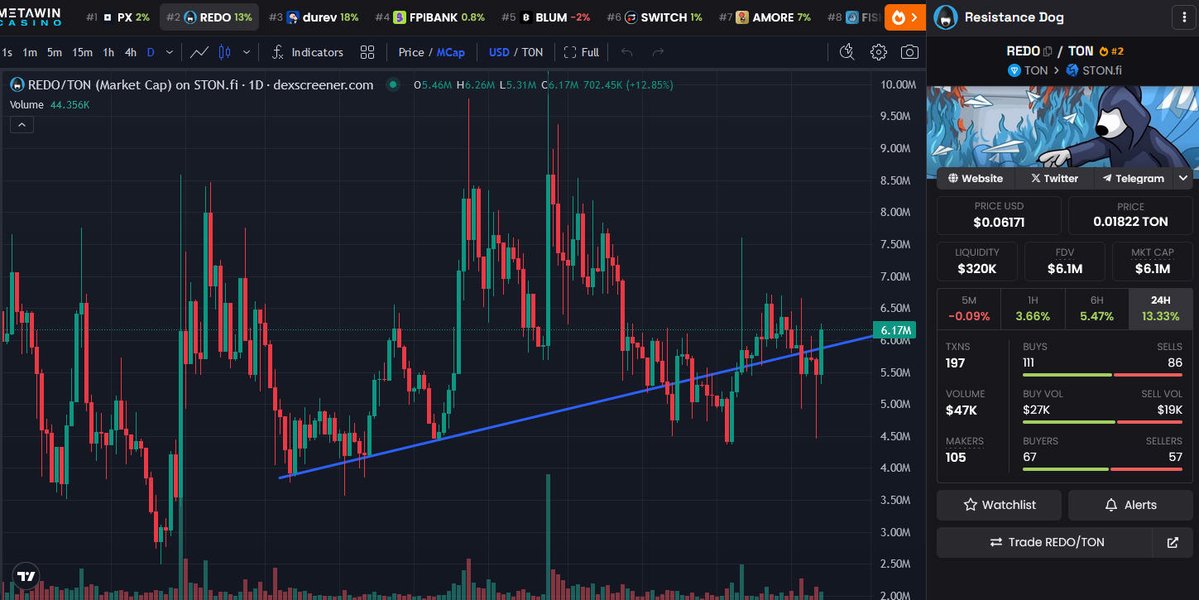1199x600 pixels.
Task: Click the LIQUIDITY $320K box
Action: 976,261
